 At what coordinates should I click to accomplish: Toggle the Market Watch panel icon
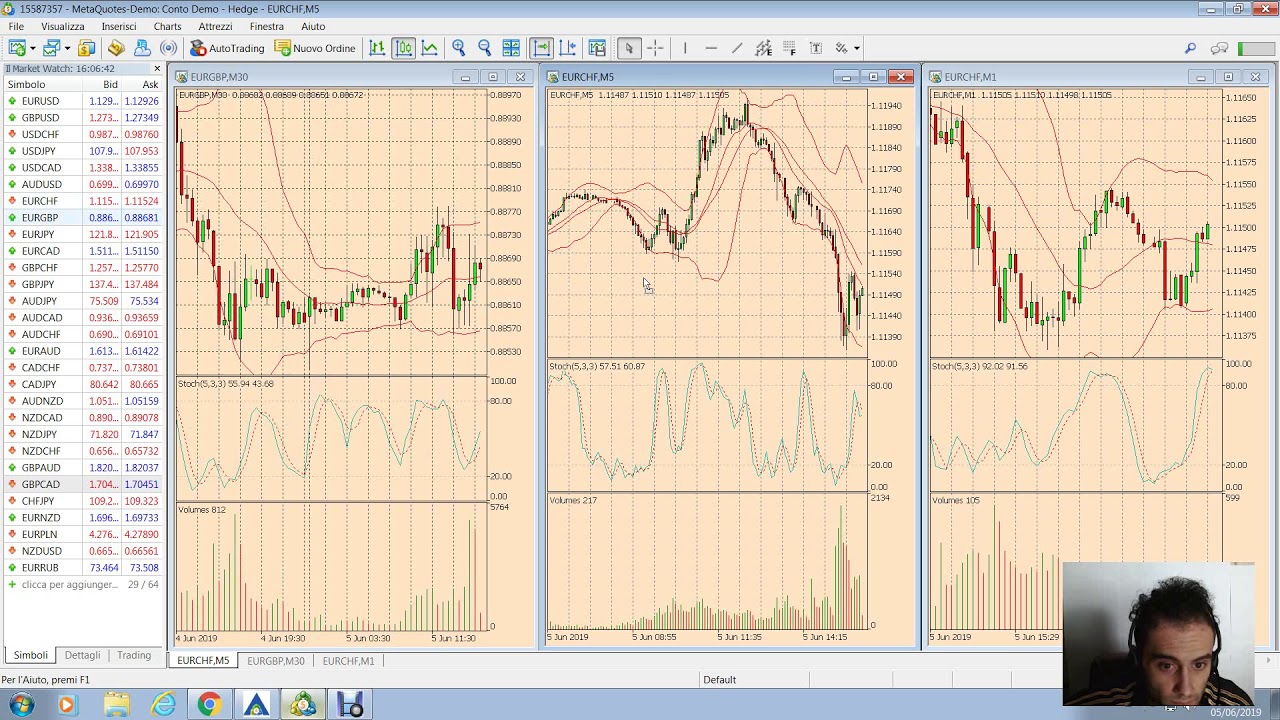coord(87,48)
